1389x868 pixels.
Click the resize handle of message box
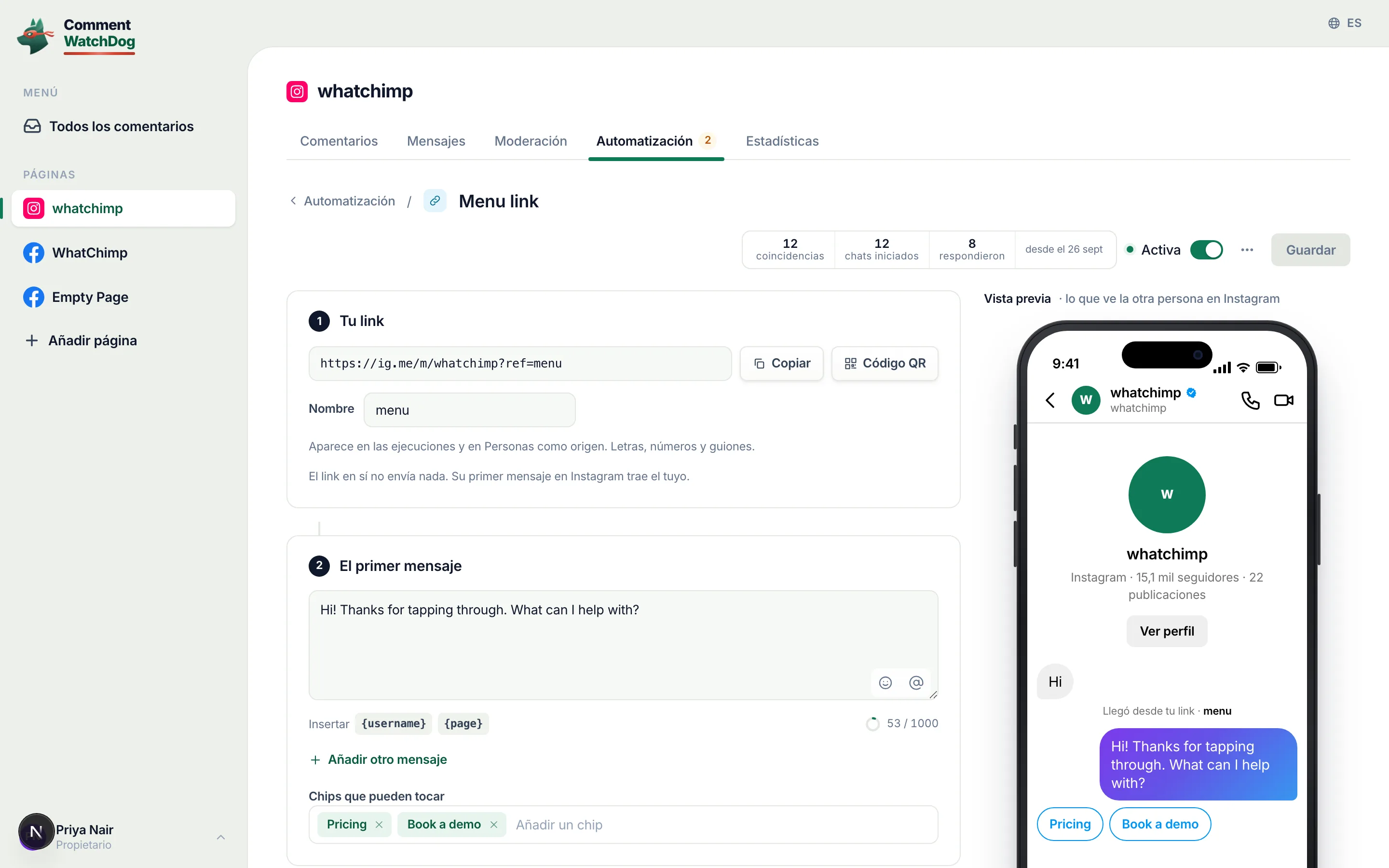tap(933, 694)
